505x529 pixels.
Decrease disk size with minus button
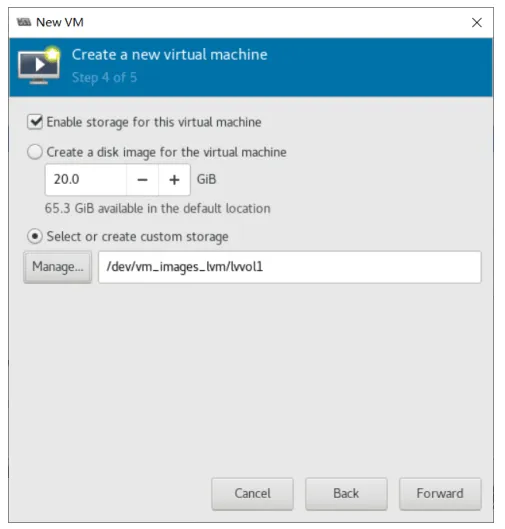142,180
